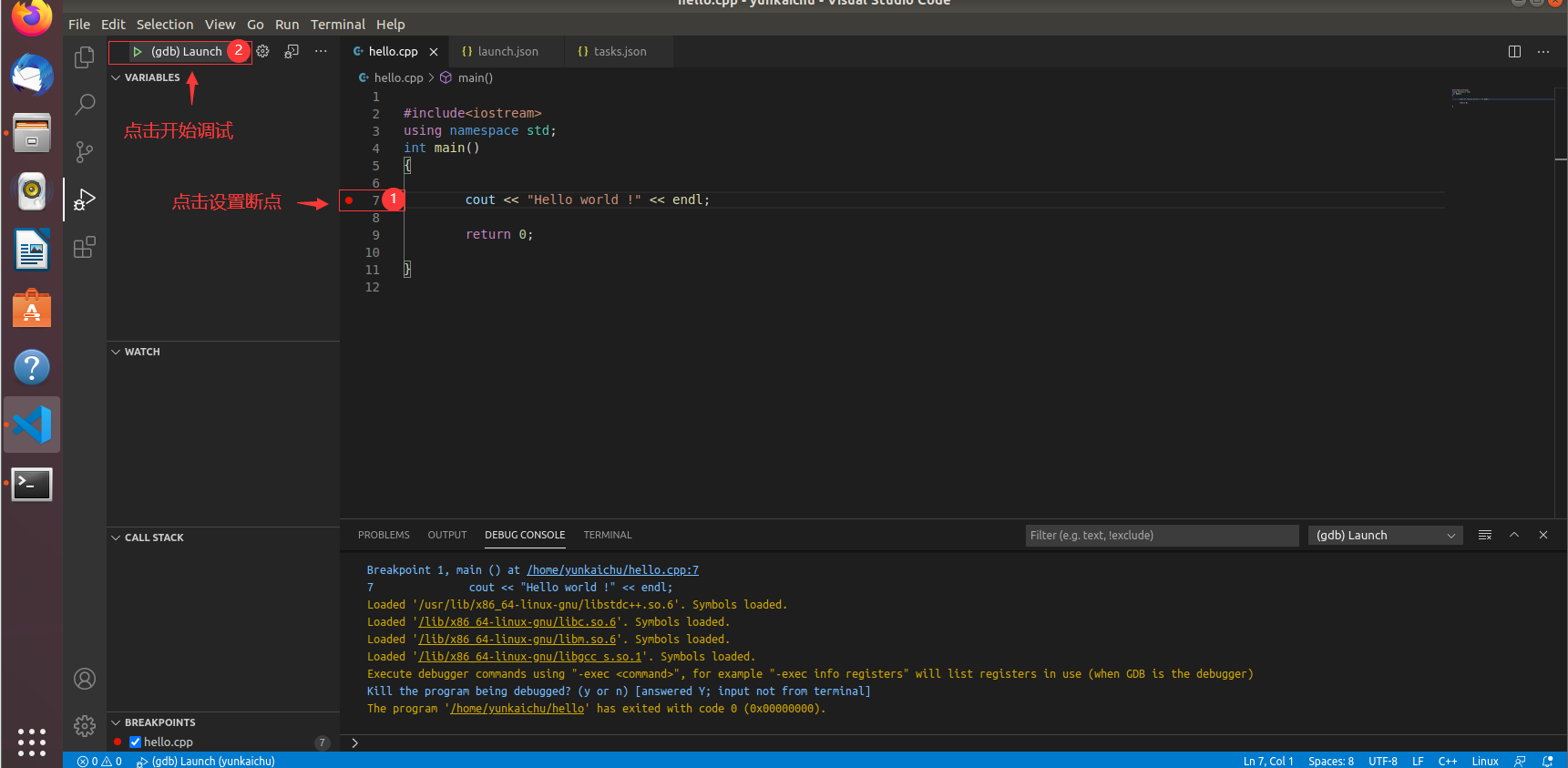Open the /home/yunkaichu/hello link in console
1568x768 pixels.
tap(518, 709)
